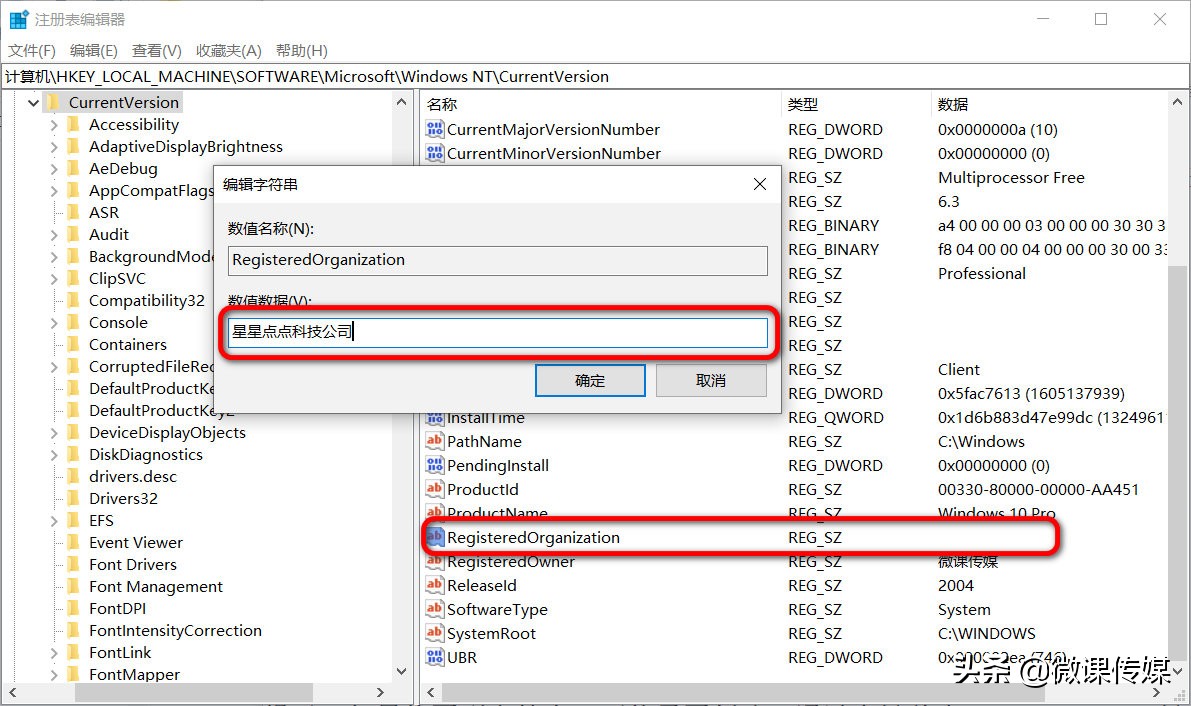Collapse the CurrentVersion key
This screenshot has width=1191, height=706.
(33, 102)
